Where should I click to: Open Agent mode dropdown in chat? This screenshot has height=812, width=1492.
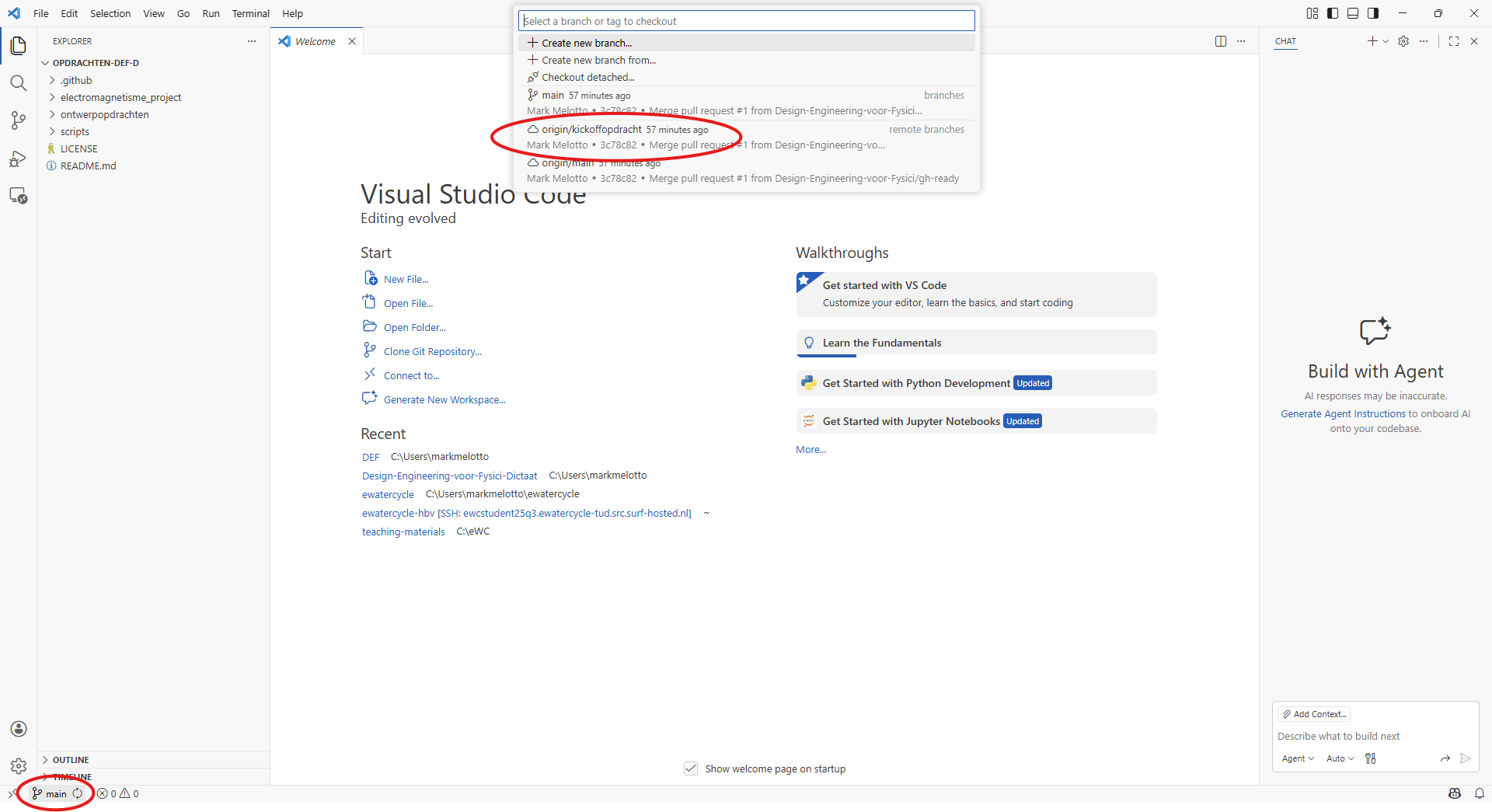[1298, 758]
